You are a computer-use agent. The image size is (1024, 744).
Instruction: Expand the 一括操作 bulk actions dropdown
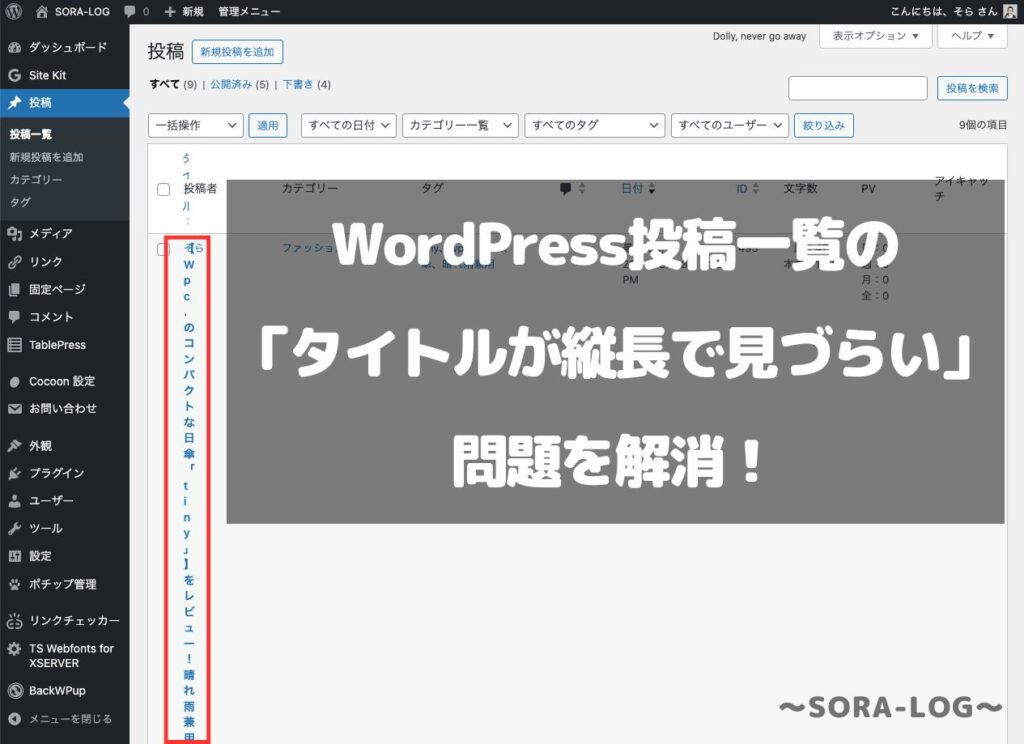[x=195, y=125]
